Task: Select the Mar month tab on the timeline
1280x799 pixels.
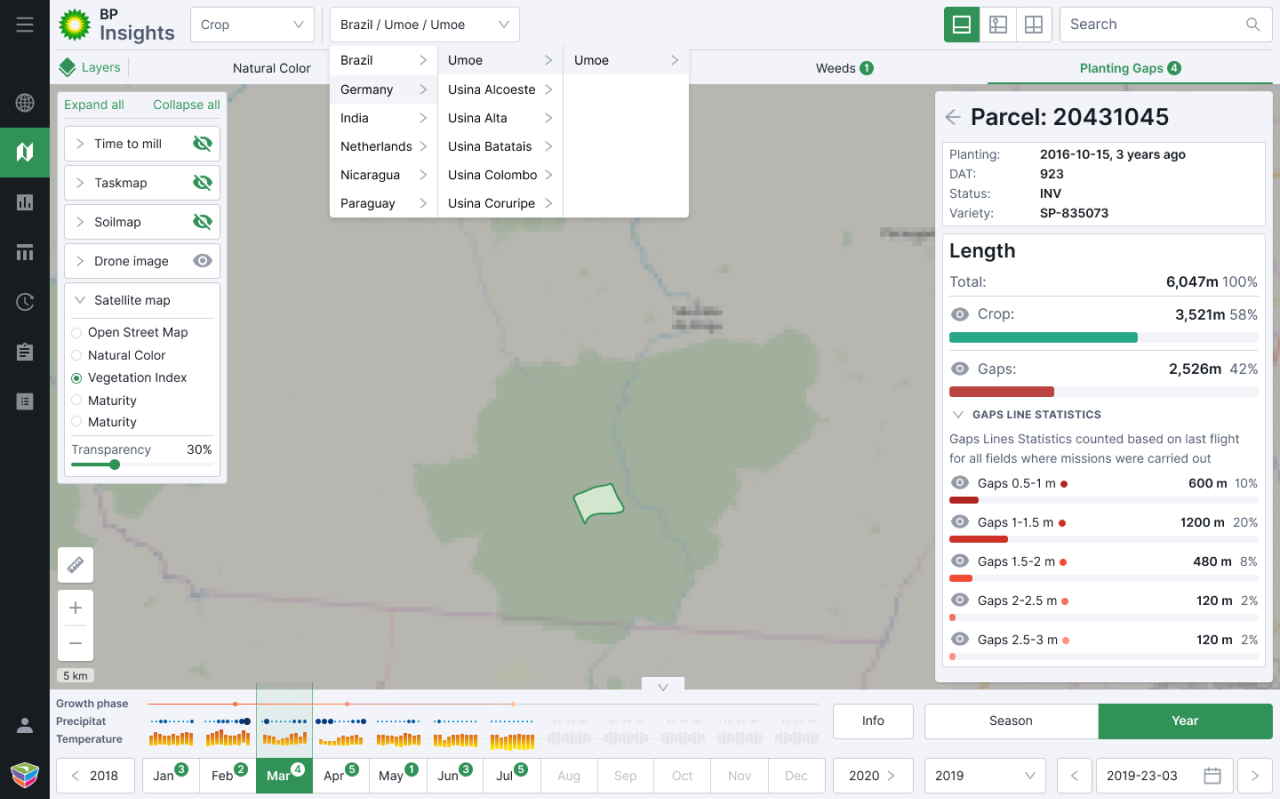Action: coord(284,775)
